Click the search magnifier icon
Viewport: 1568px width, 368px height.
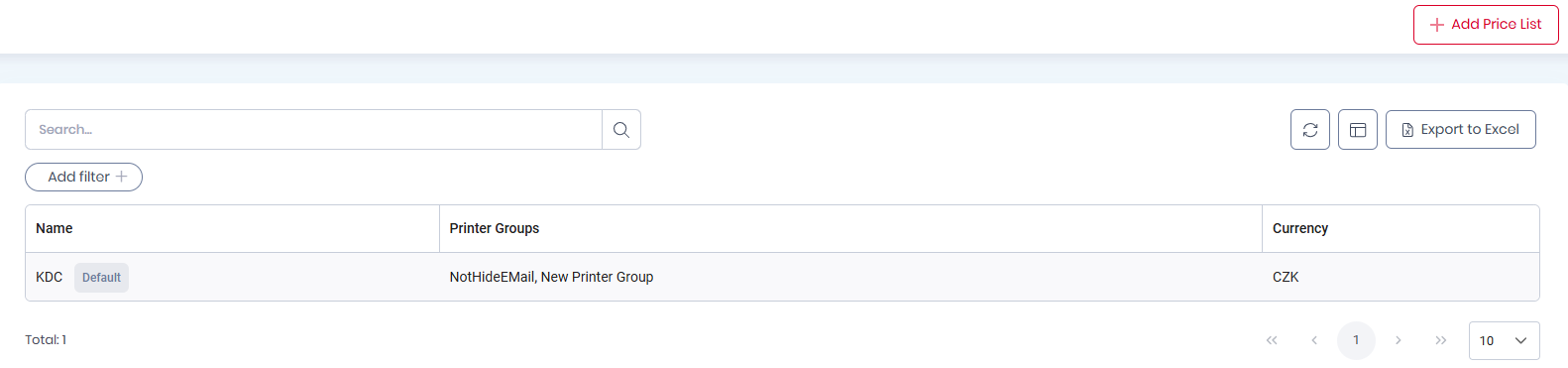coord(621,130)
